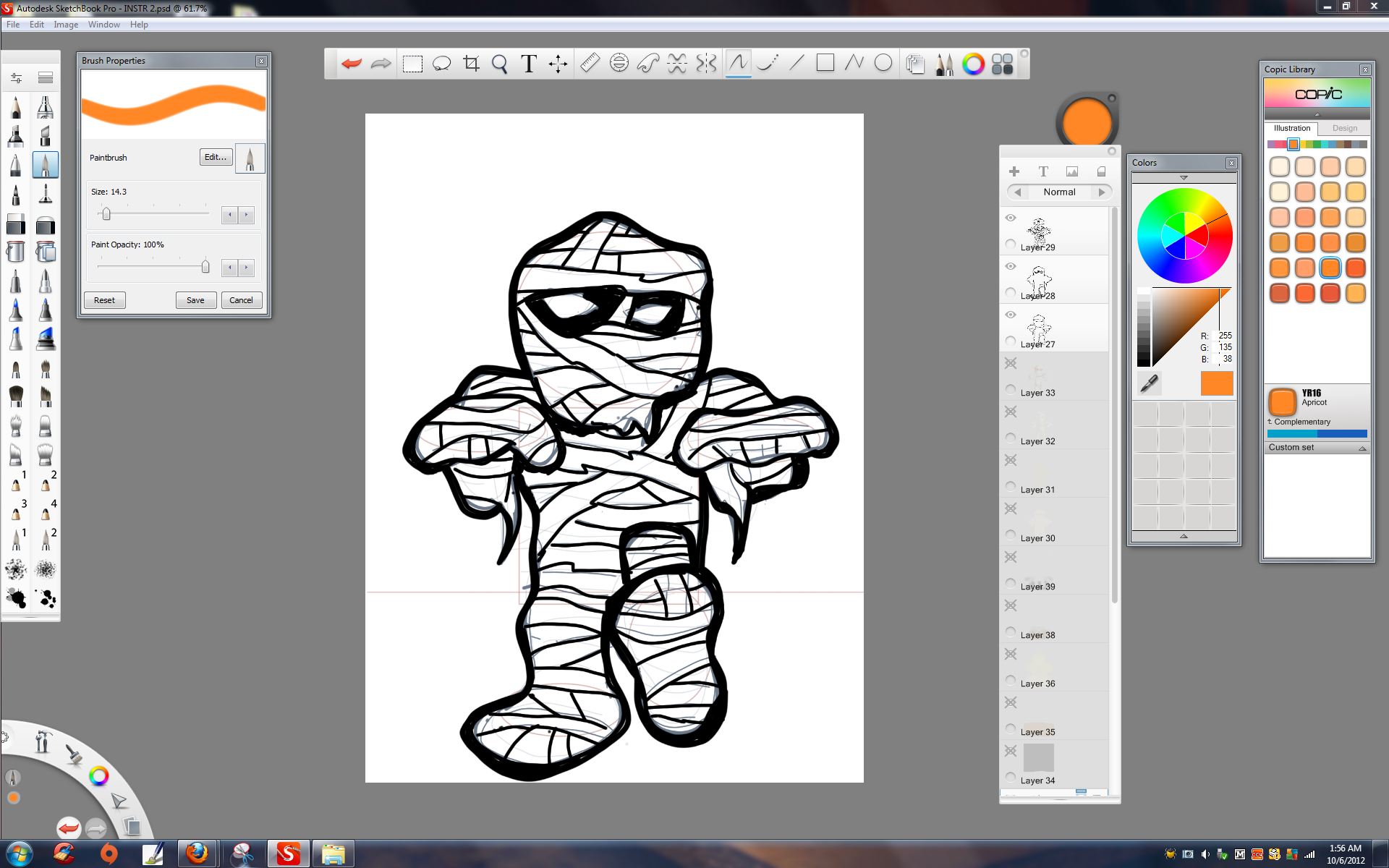This screenshot has height=868, width=1389.
Task: Collapse the Colors swatch grid arrow
Action: [x=1184, y=536]
